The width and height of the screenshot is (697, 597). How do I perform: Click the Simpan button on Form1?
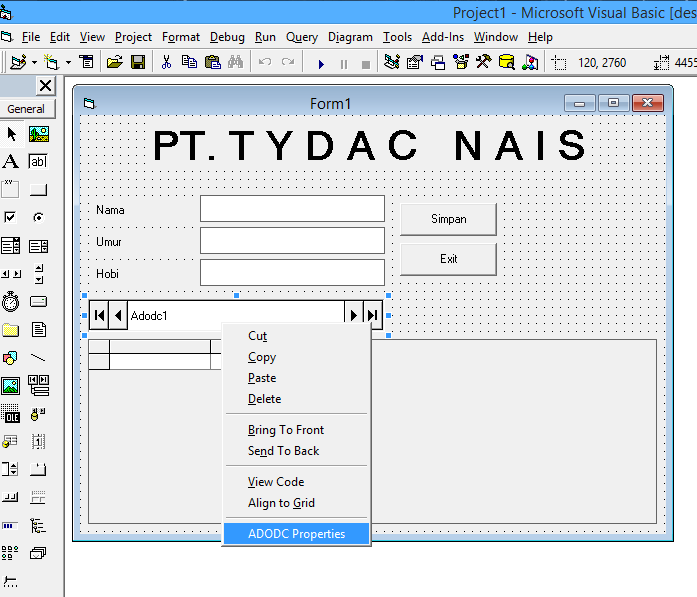point(449,219)
